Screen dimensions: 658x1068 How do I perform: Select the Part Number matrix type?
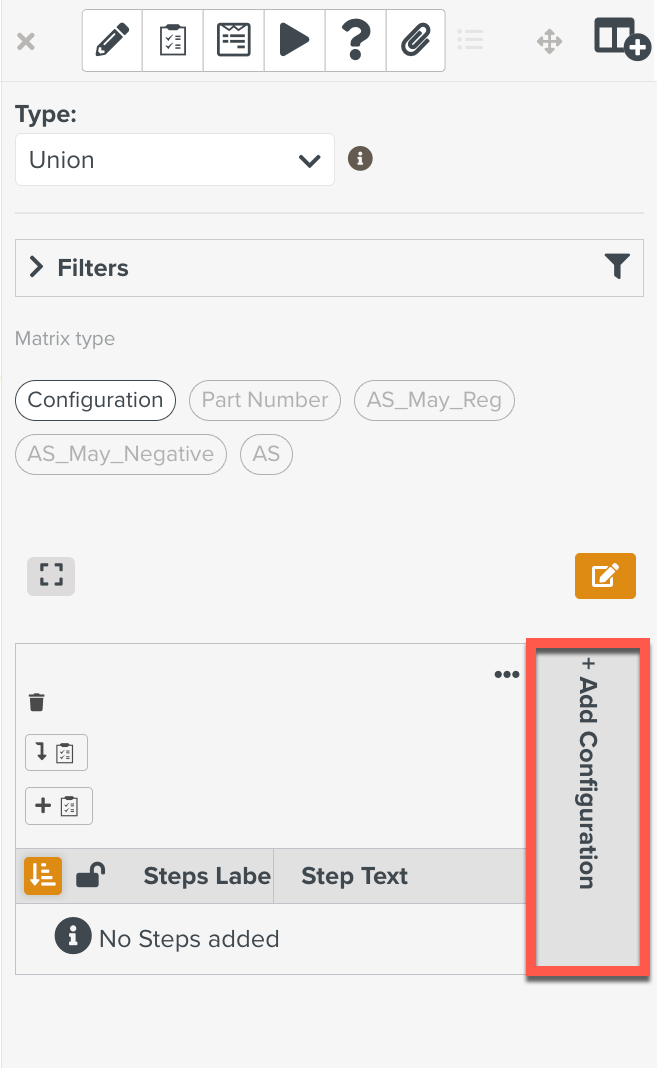pyautogui.click(x=264, y=400)
